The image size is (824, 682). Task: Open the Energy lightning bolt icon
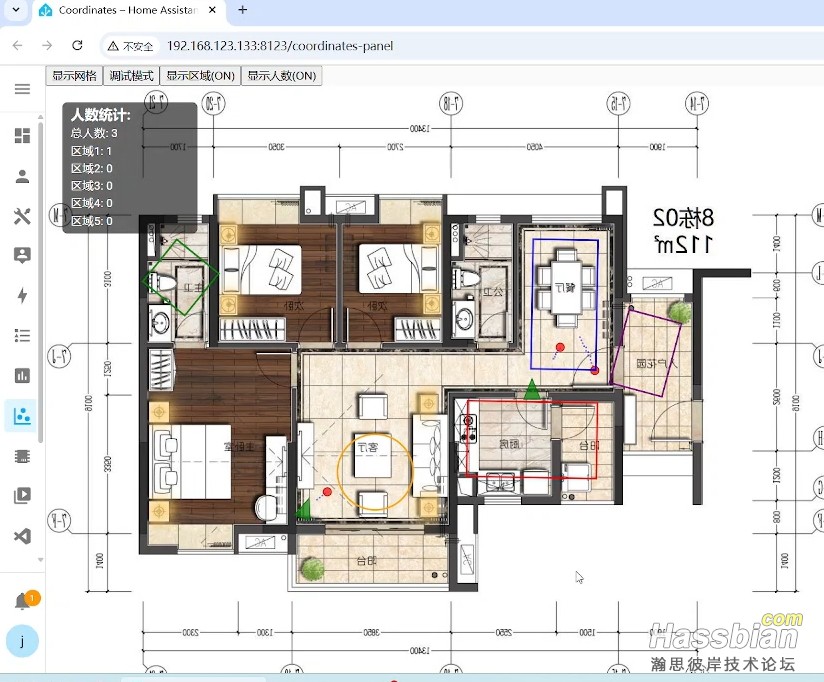[x=22, y=295]
